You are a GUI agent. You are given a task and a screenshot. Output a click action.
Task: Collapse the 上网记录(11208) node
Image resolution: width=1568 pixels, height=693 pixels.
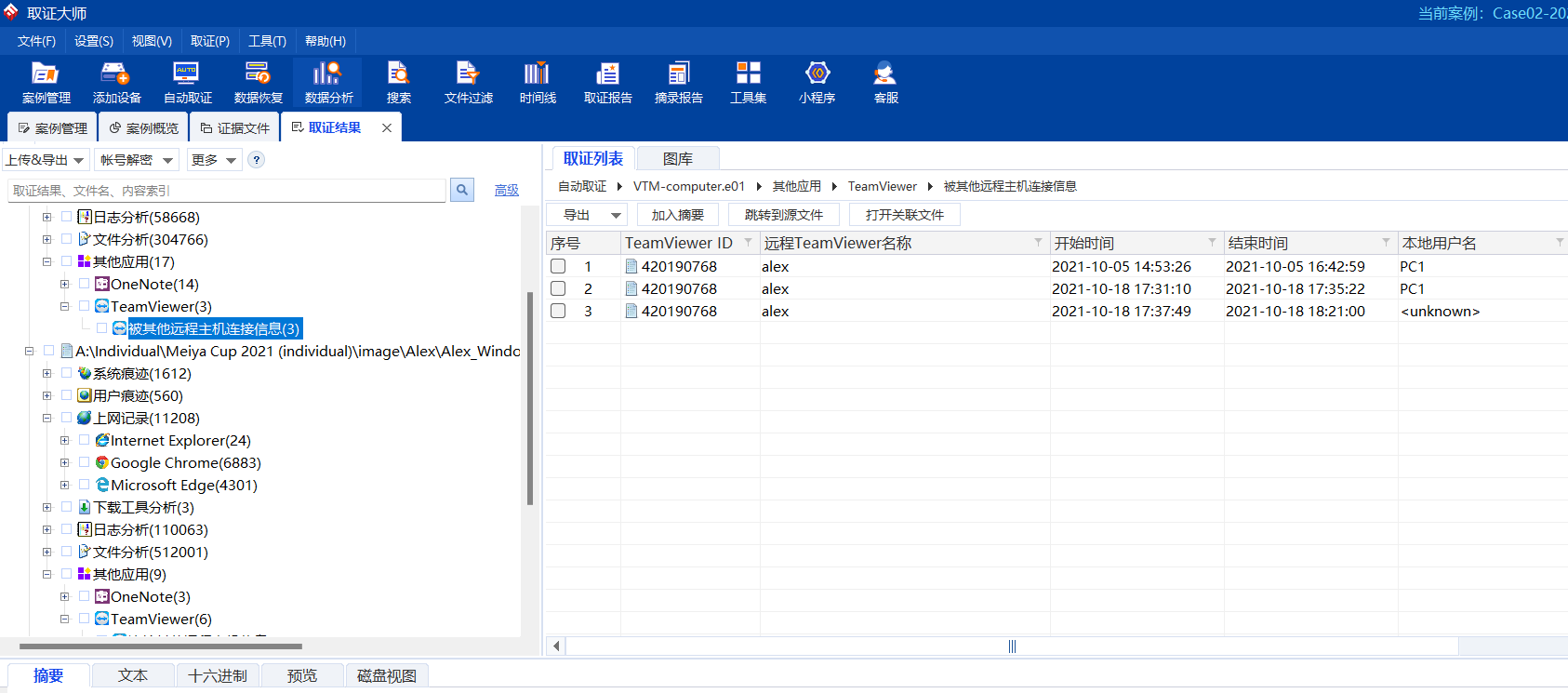47,418
